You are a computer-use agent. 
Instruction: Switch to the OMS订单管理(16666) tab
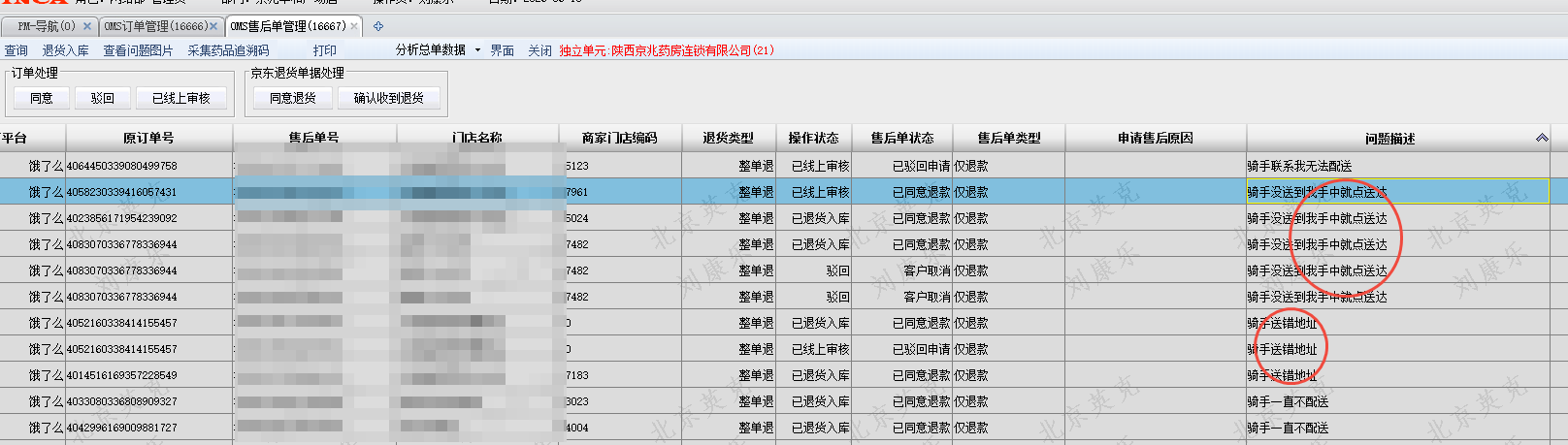coord(155,26)
